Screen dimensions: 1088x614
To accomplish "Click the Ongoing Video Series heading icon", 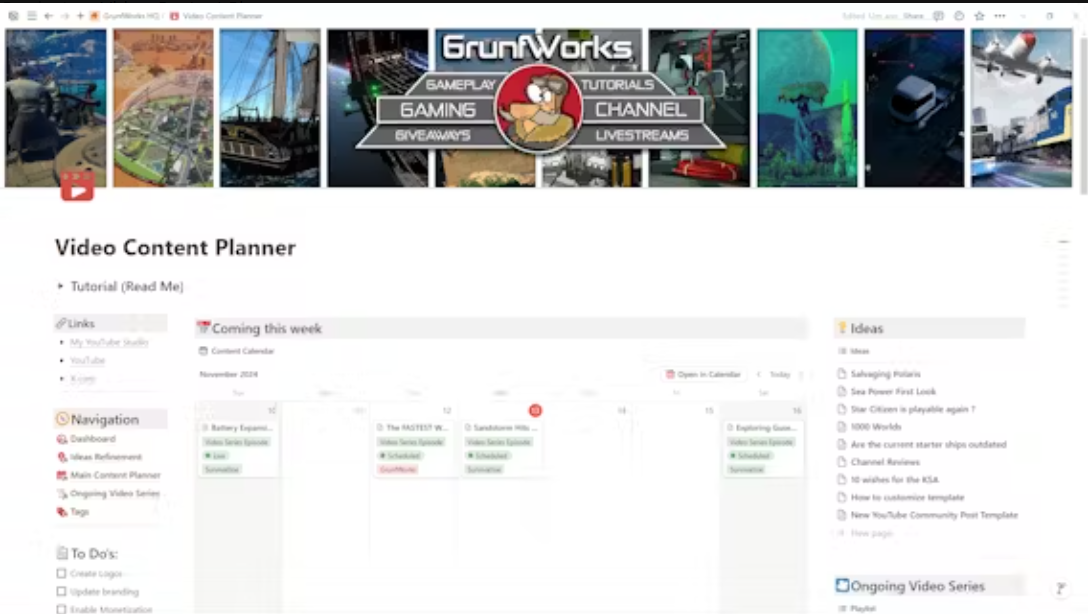I will click(842, 586).
